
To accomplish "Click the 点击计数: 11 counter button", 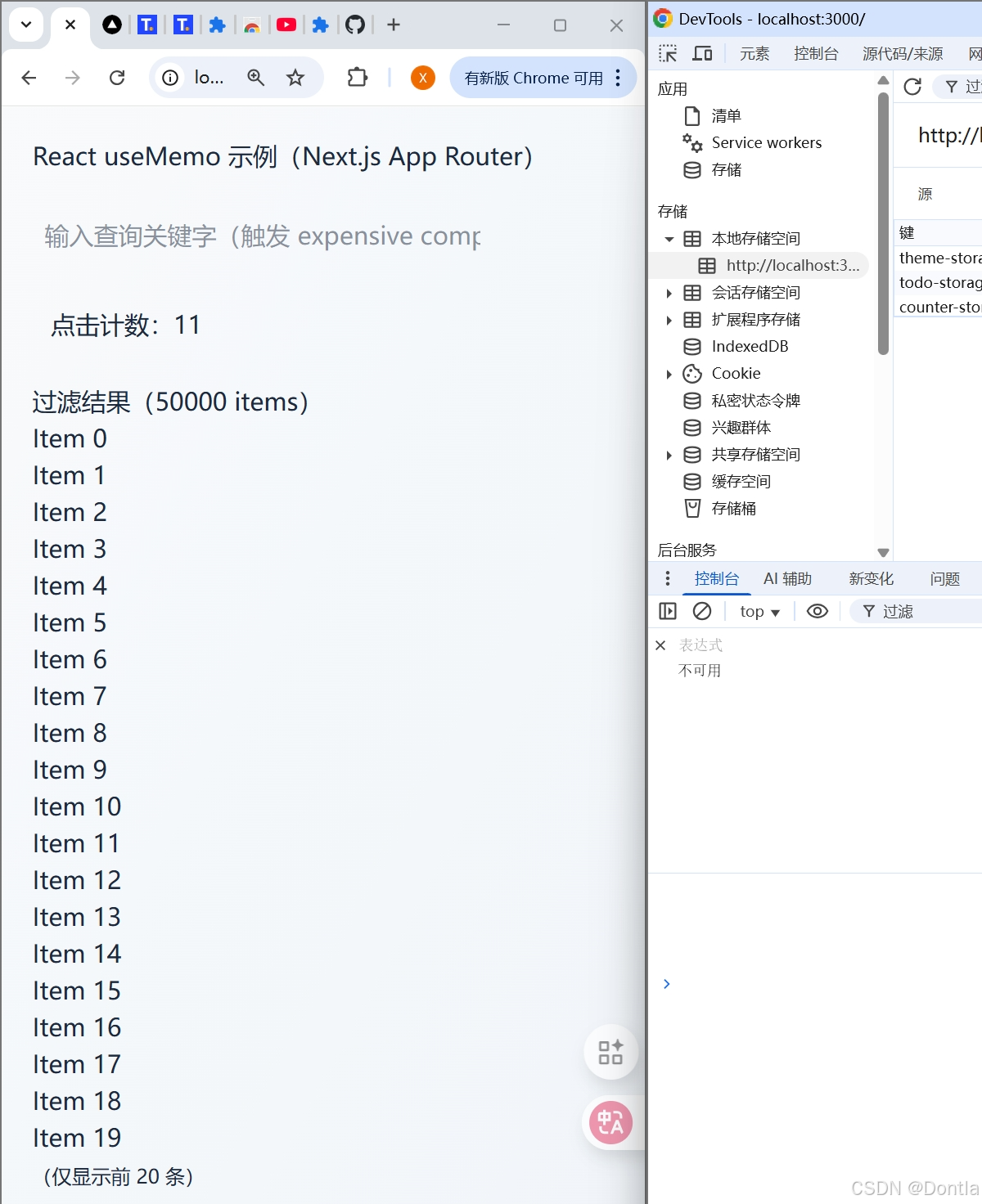I will tap(126, 326).
